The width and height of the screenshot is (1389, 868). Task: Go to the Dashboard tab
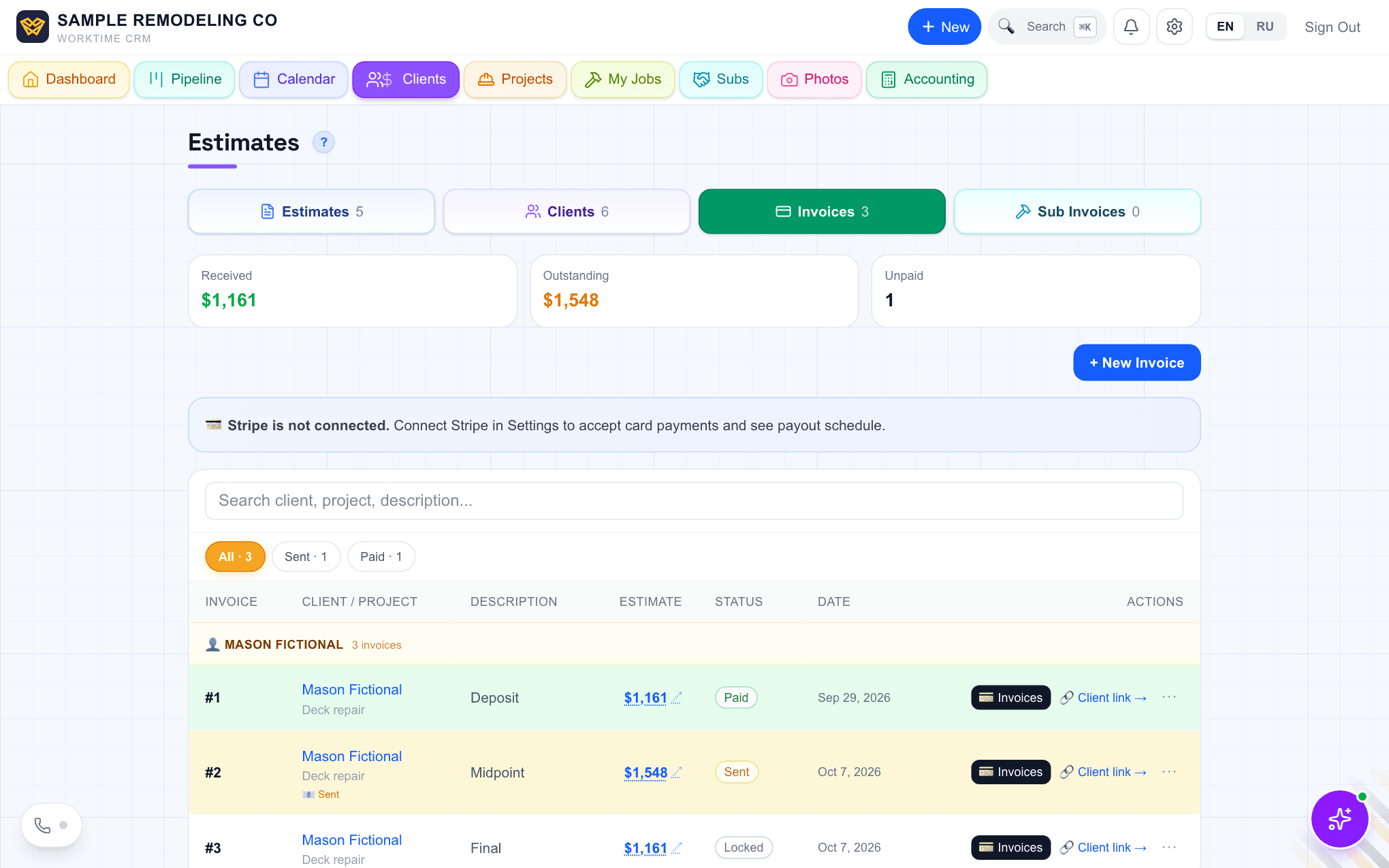point(69,80)
